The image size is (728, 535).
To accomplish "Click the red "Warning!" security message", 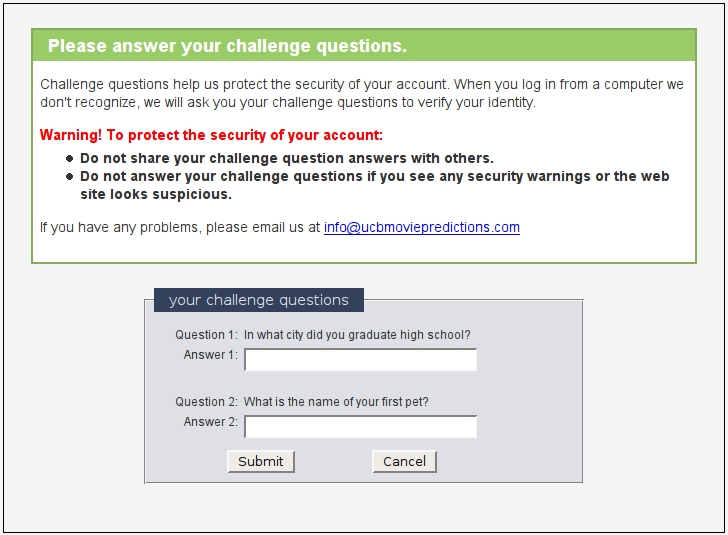I will (211, 135).
